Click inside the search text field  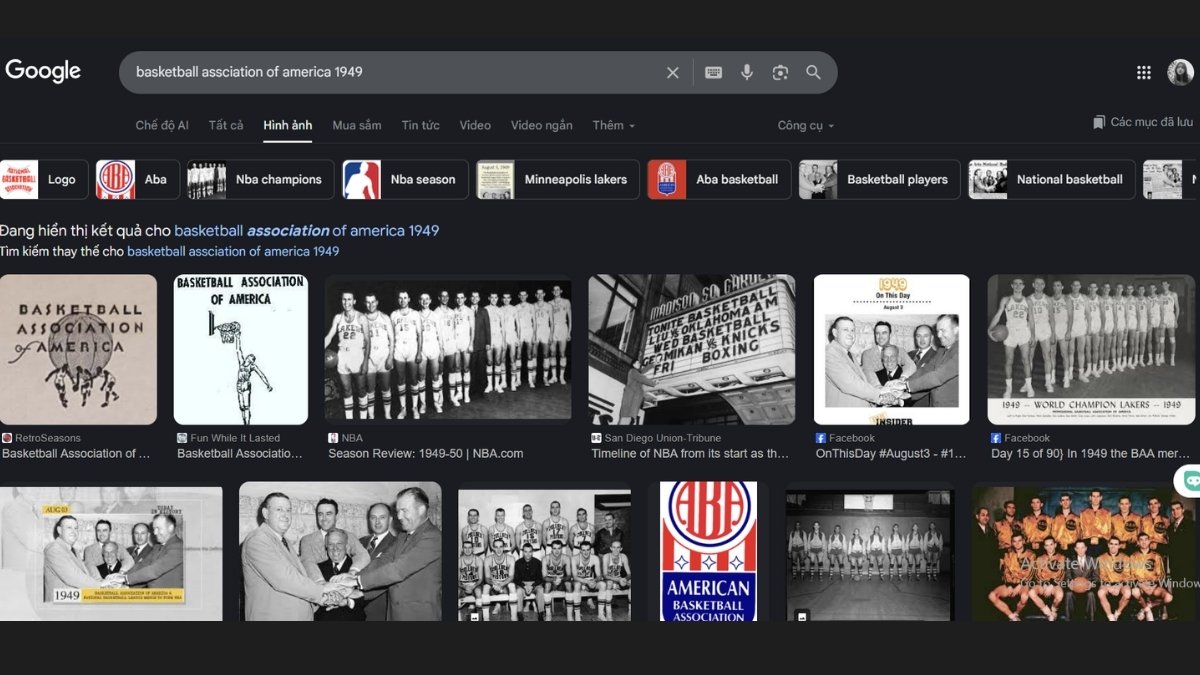390,73
